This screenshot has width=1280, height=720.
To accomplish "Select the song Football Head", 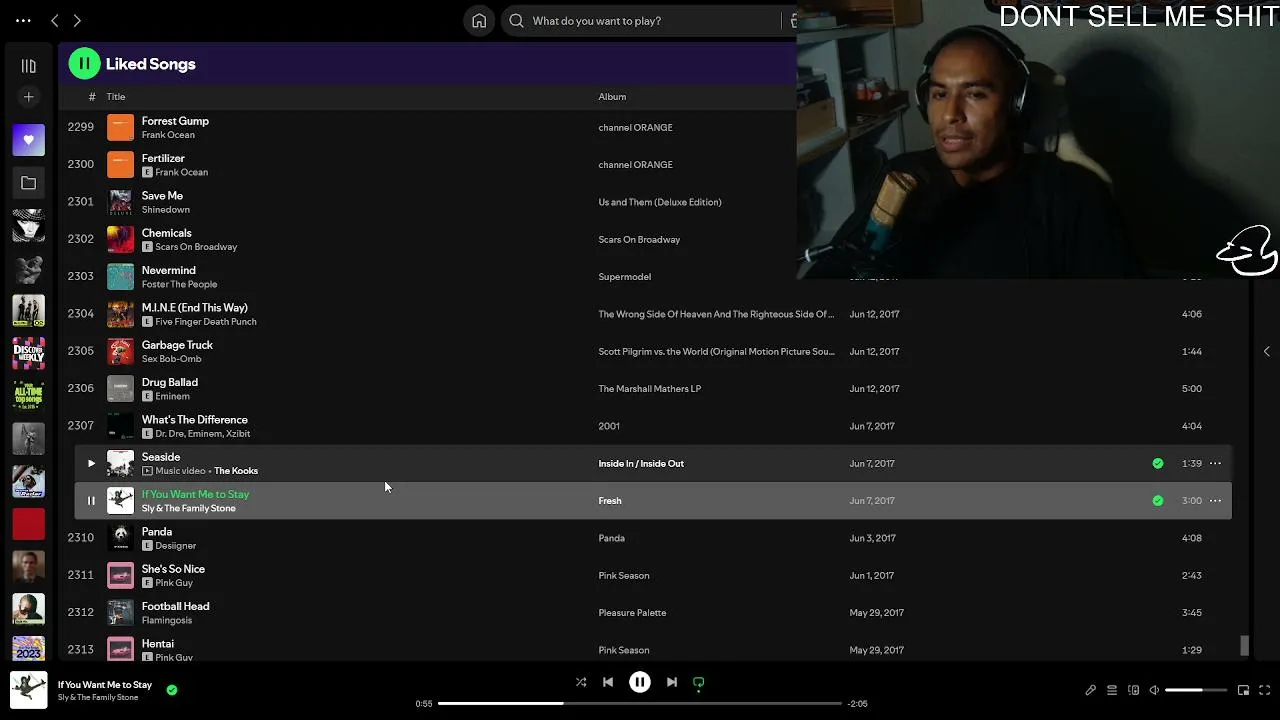I will tap(176, 606).
